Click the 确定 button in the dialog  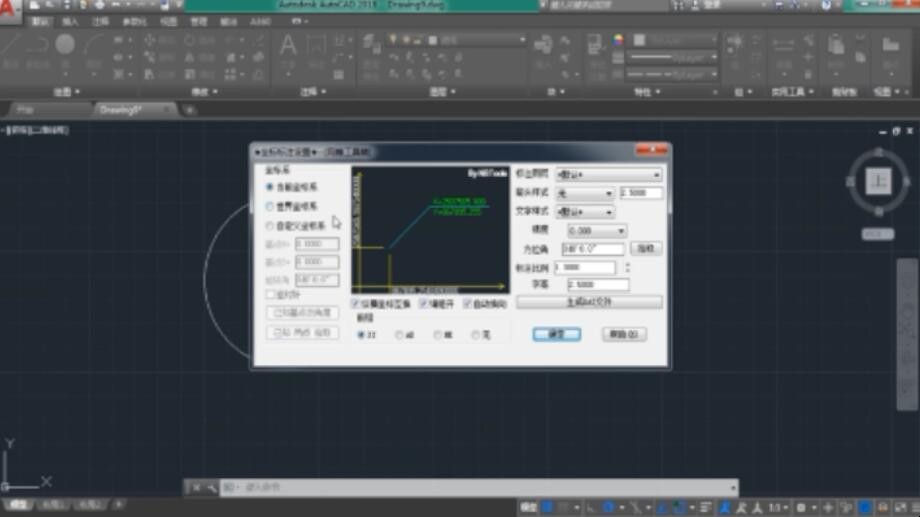[x=557, y=334]
